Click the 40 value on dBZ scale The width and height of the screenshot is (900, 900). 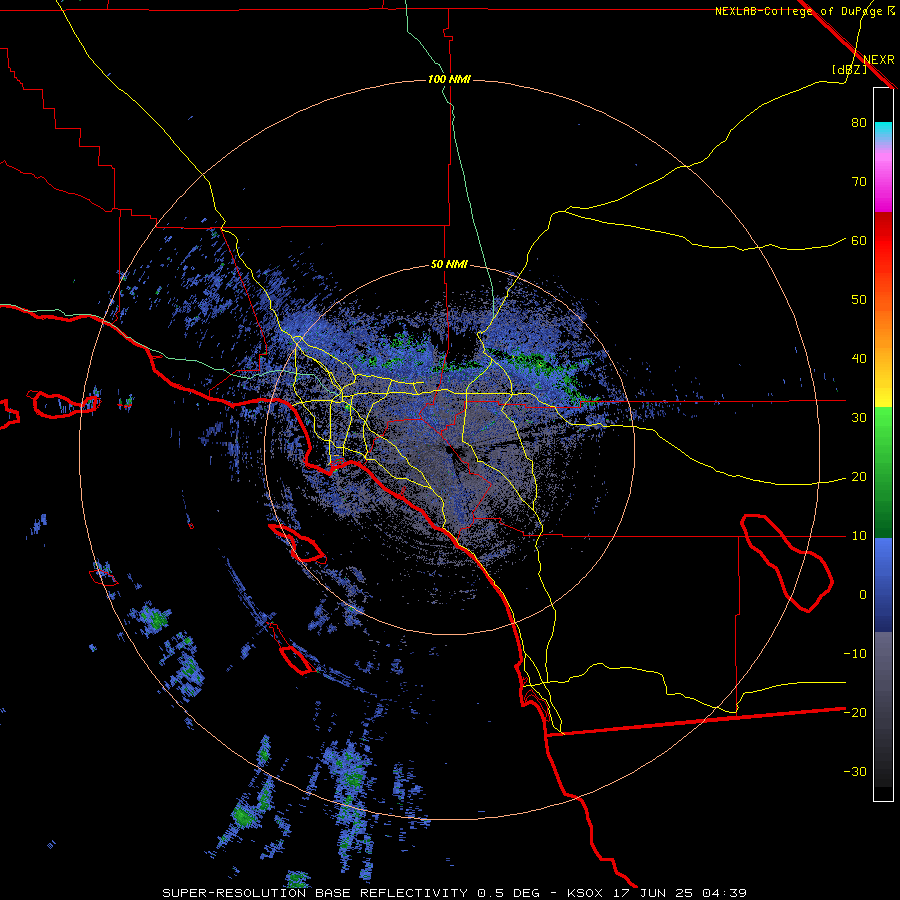(x=859, y=359)
